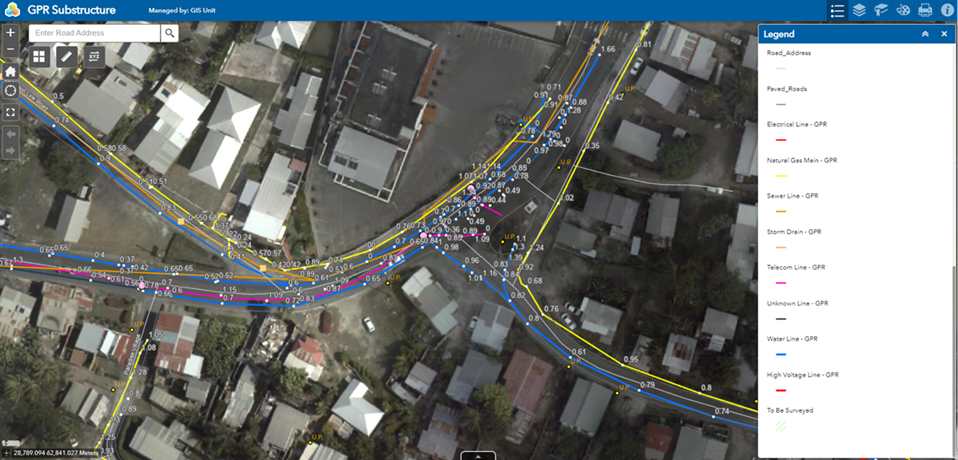Collapse the Legend panel with the chevrons

[x=926, y=34]
